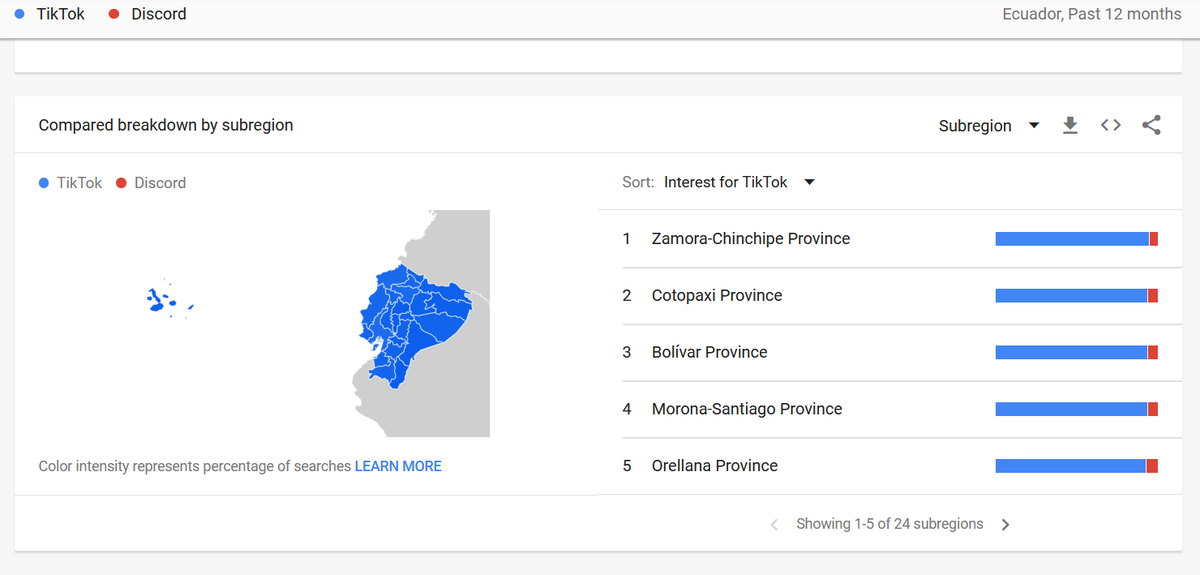Open the Subregion dropdown
This screenshot has height=575, width=1200.
click(x=989, y=126)
